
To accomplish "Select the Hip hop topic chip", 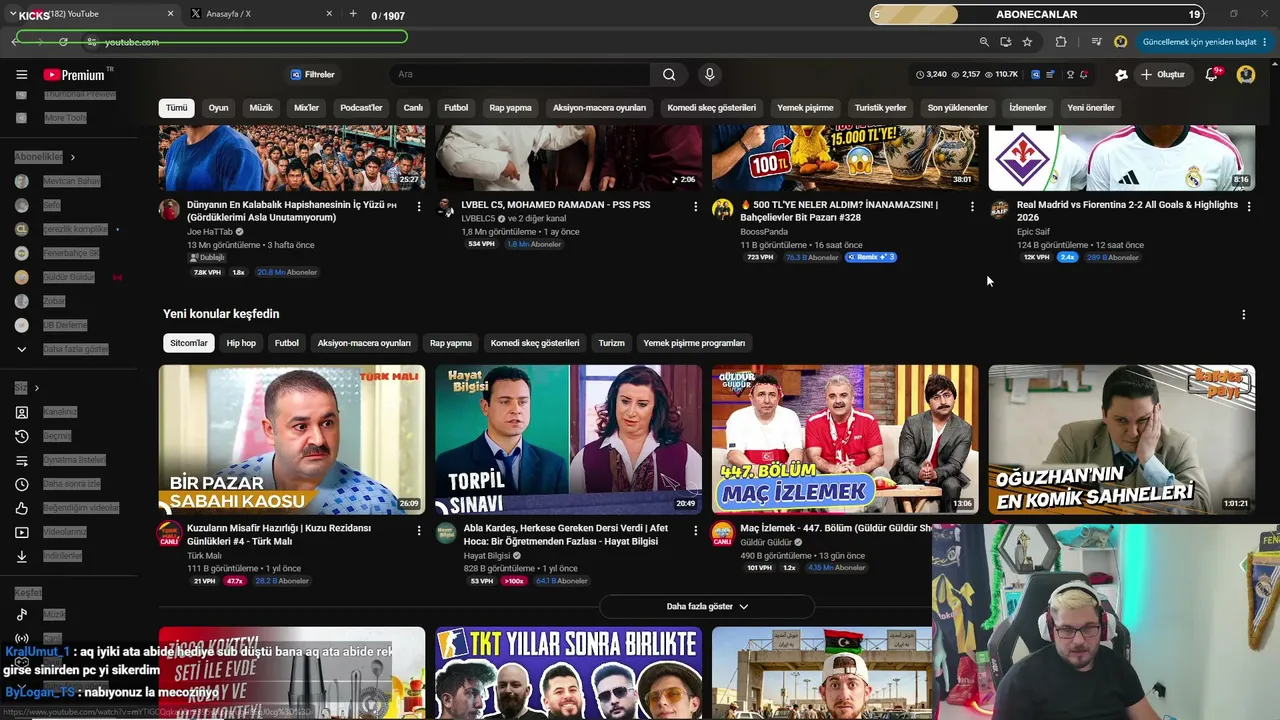I will [x=241, y=343].
